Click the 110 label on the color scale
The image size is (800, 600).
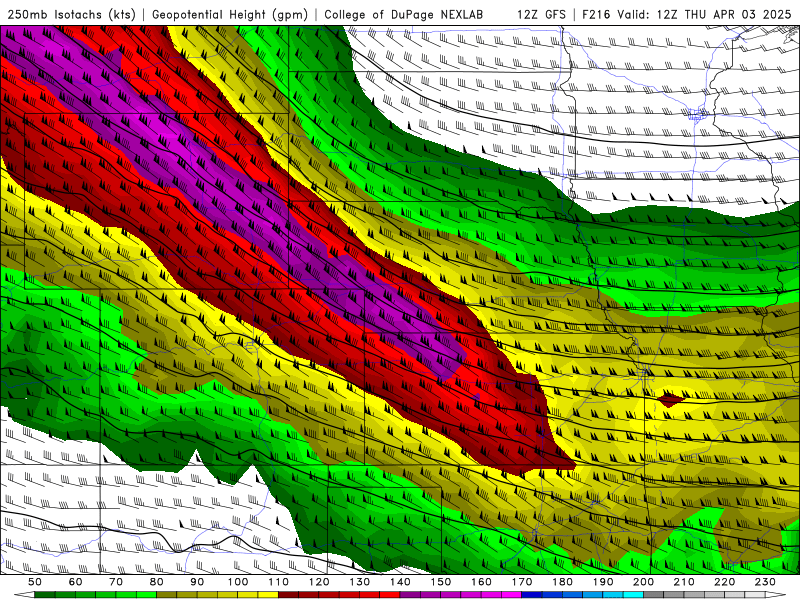coord(278,582)
